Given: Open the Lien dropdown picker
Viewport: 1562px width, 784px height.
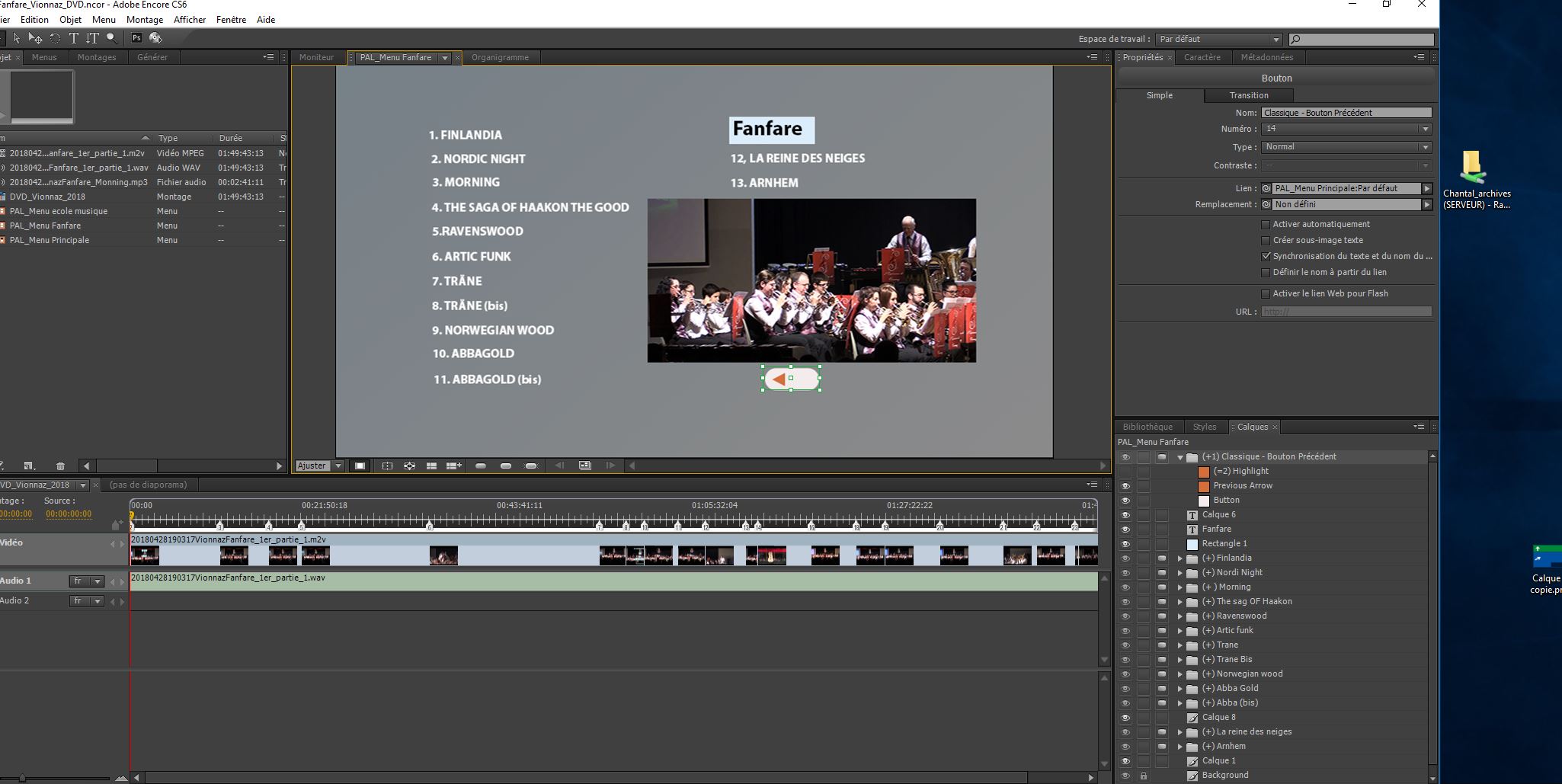Looking at the screenshot, I should (x=1427, y=188).
